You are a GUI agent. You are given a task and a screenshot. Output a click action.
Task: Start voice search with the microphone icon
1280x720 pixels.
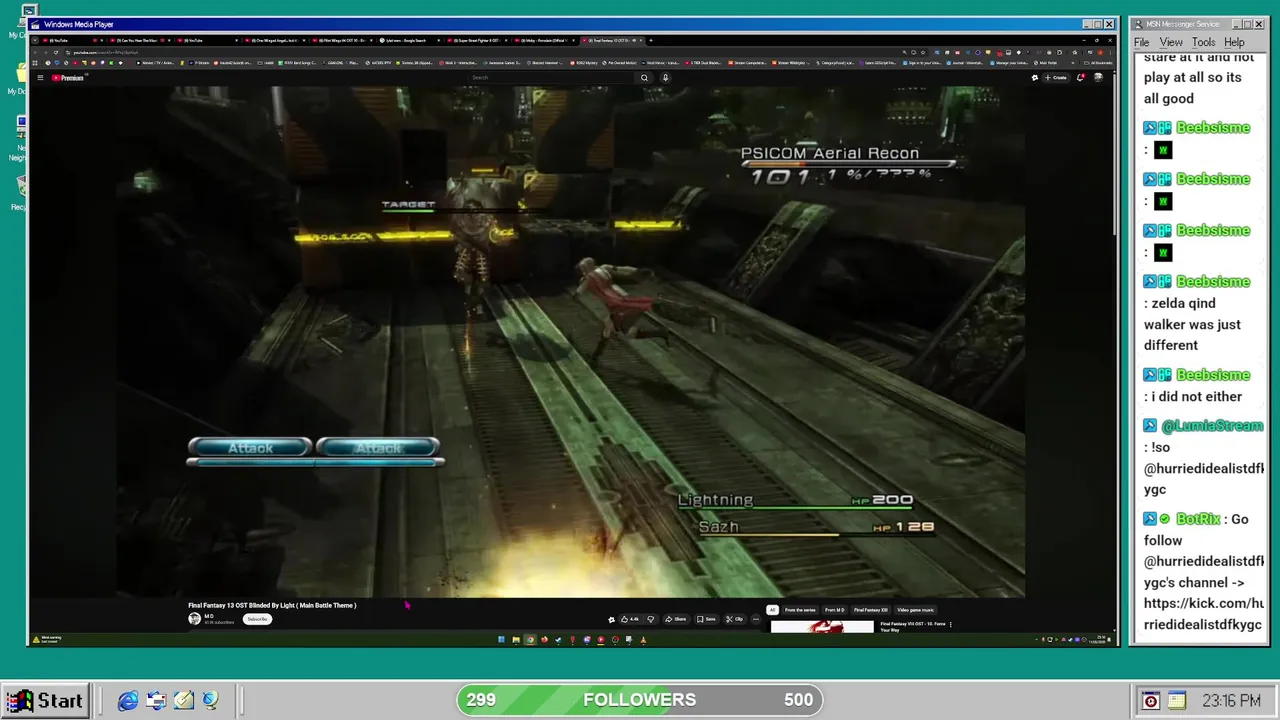(665, 77)
